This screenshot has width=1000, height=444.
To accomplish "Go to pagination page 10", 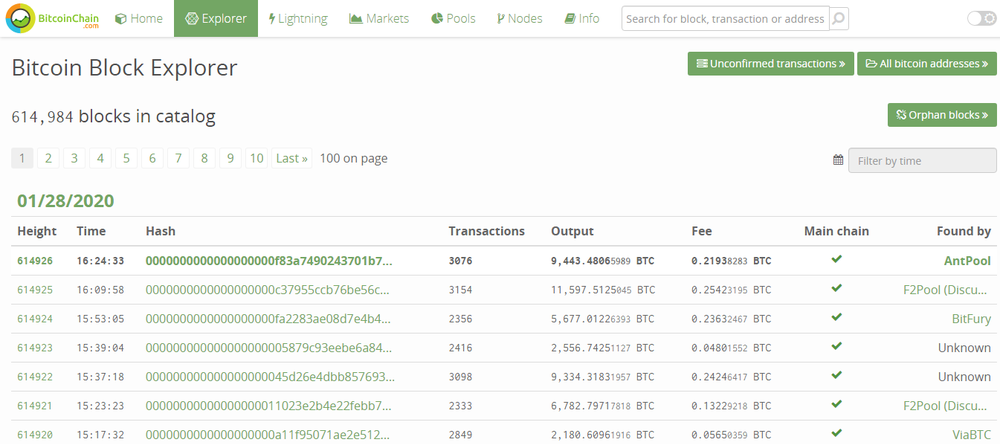I will 256,158.
